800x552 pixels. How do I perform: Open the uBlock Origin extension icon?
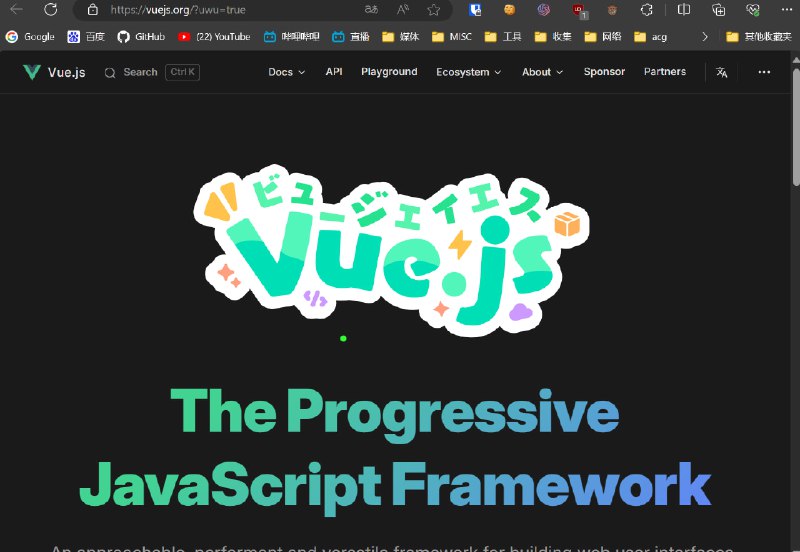coord(579,10)
